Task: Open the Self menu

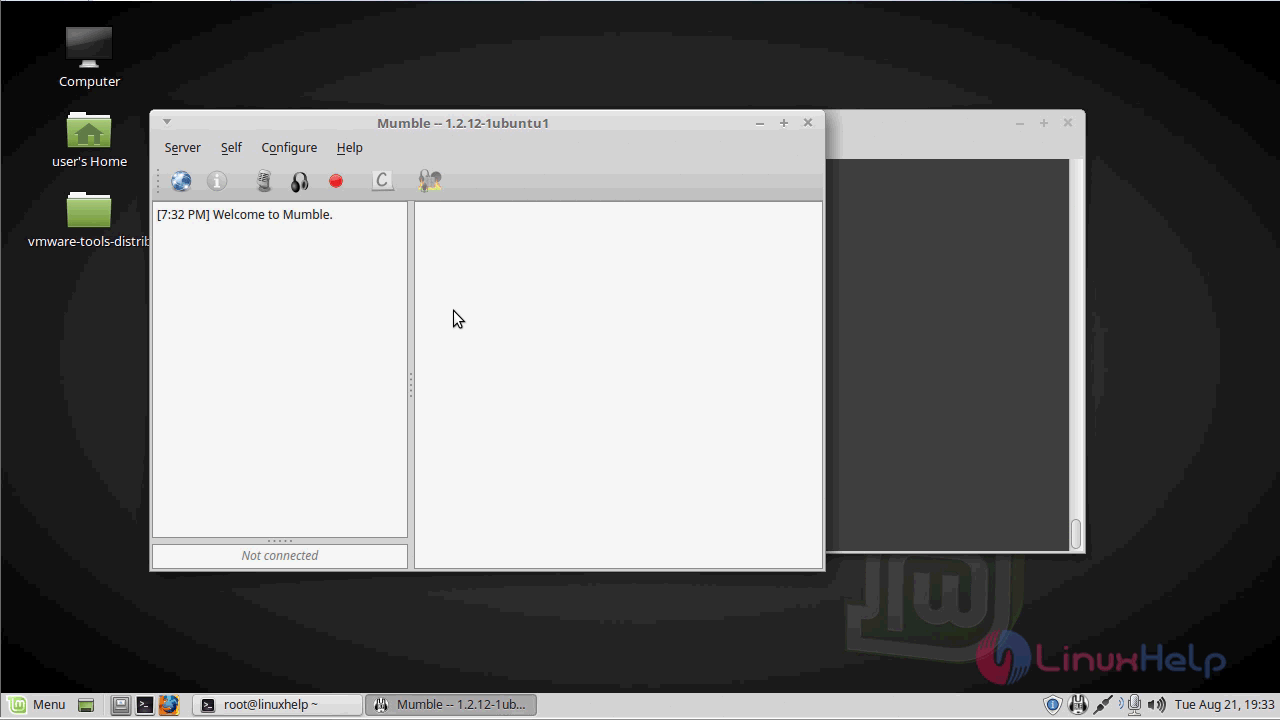Action: (x=231, y=147)
